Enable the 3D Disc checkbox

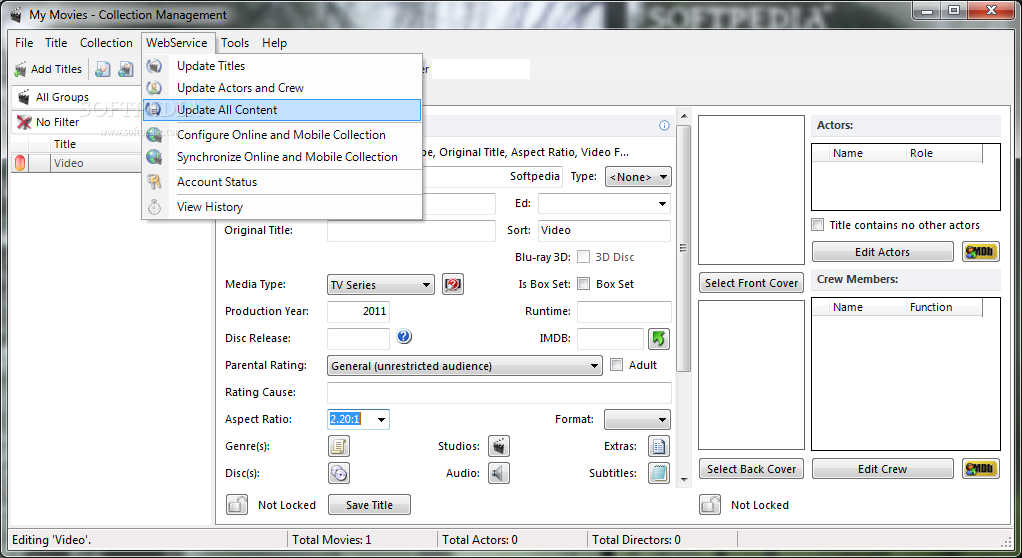click(584, 257)
